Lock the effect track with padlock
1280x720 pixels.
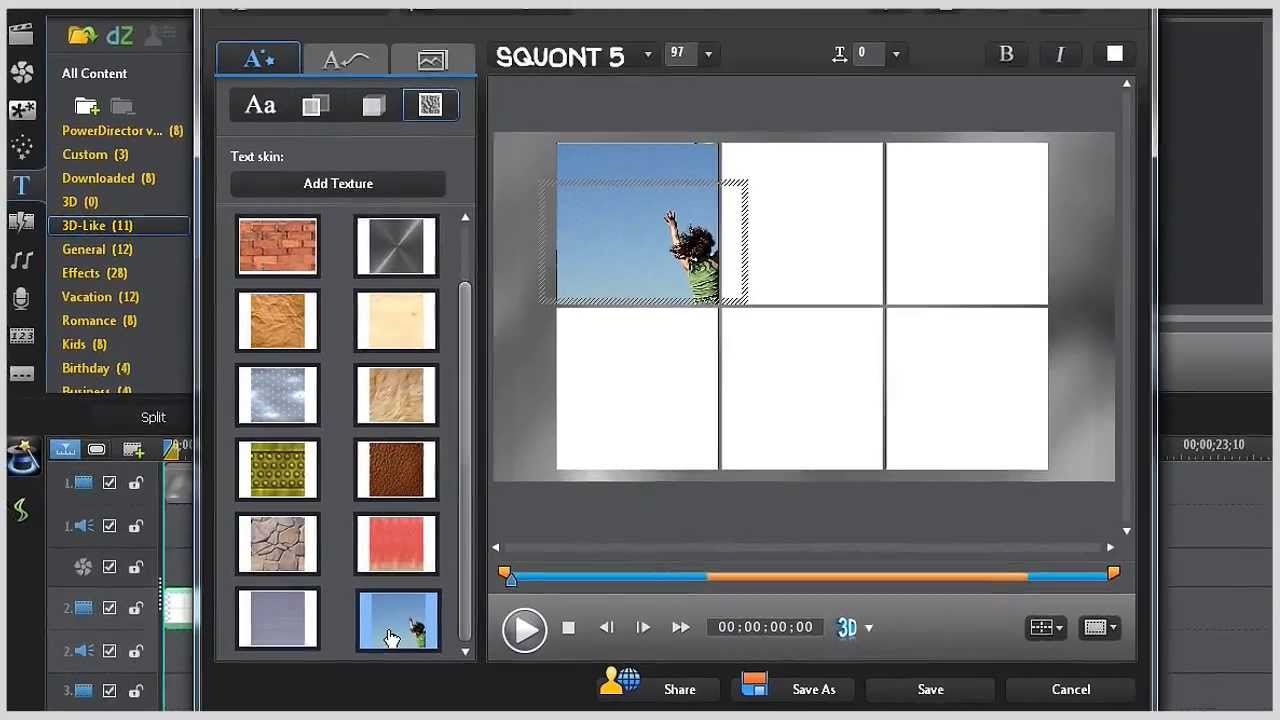(x=135, y=567)
